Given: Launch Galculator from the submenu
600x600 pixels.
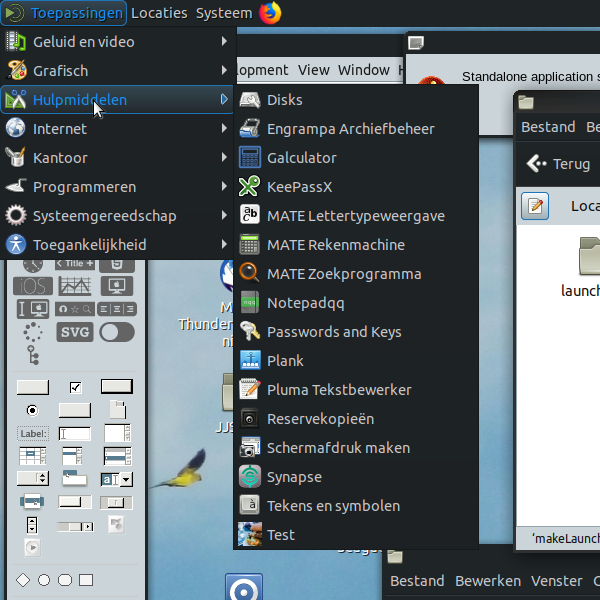Looking at the screenshot, I should click(x=301, y=158).
